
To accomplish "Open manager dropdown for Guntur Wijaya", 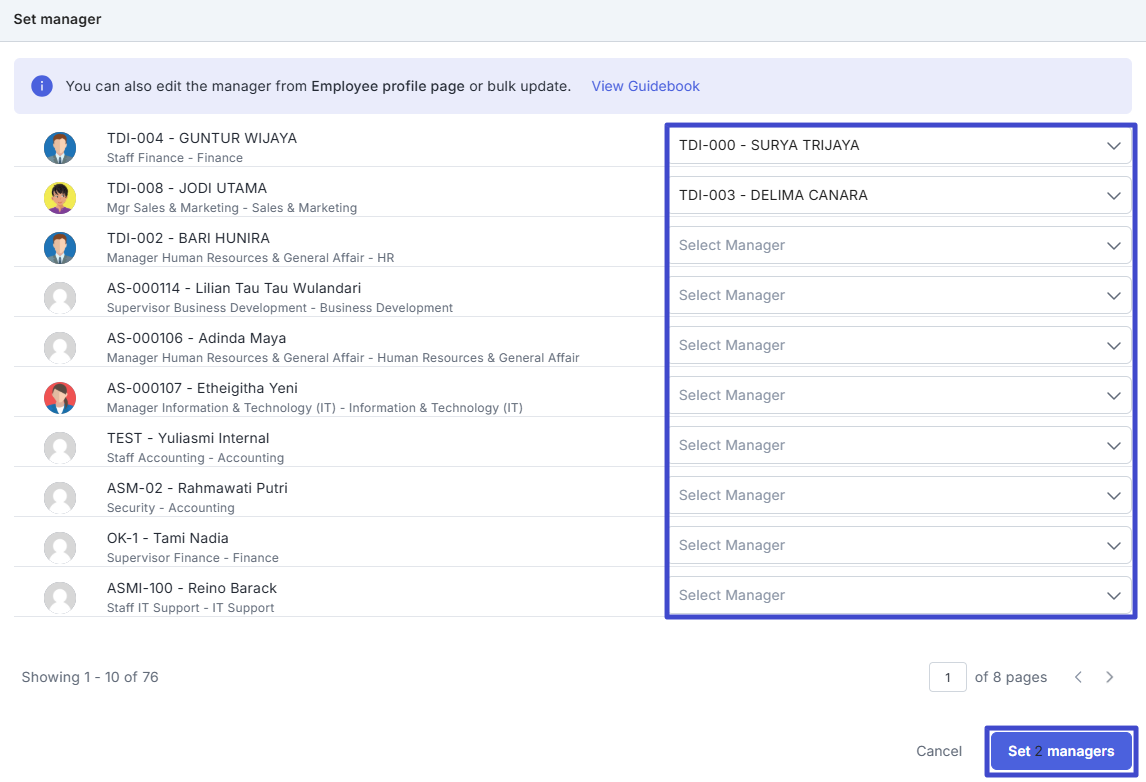I will (x=899, y=146).
